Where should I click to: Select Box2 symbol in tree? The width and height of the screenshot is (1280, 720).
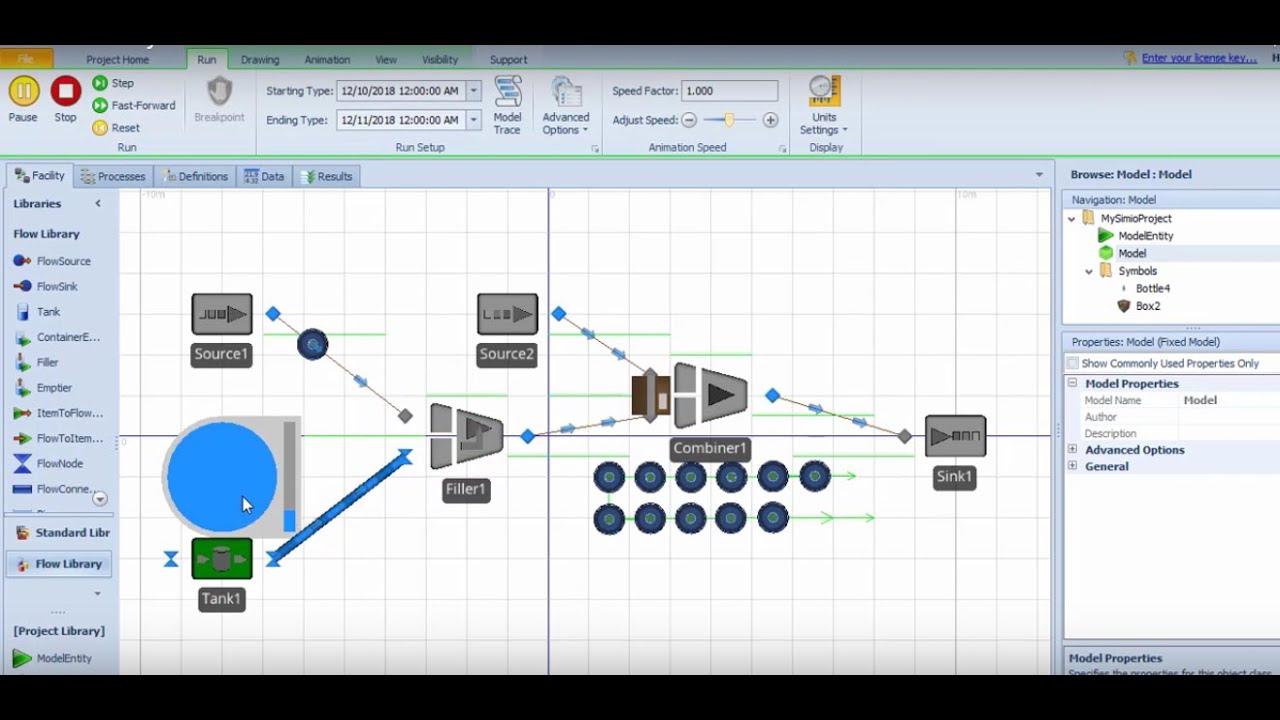1138,306
